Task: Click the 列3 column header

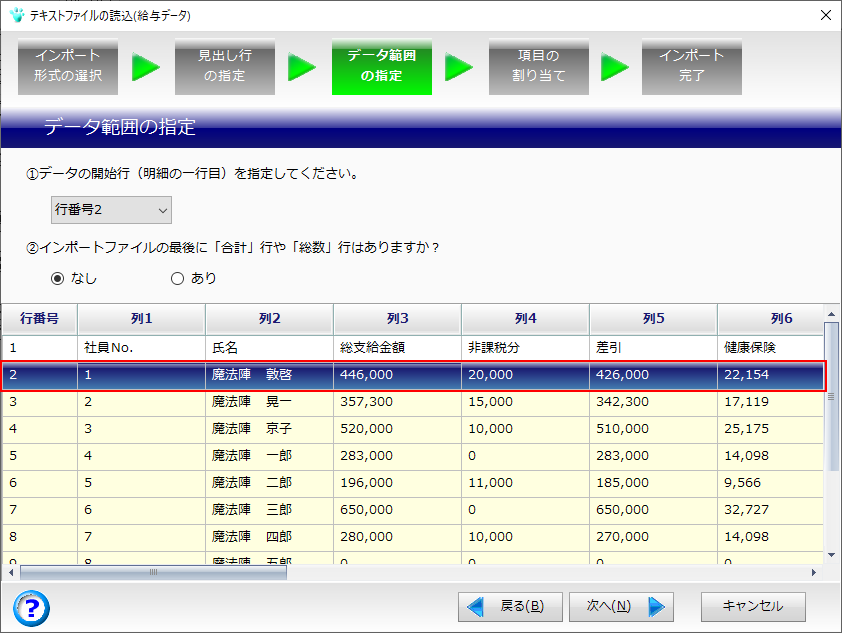Action: coord(397,319)
